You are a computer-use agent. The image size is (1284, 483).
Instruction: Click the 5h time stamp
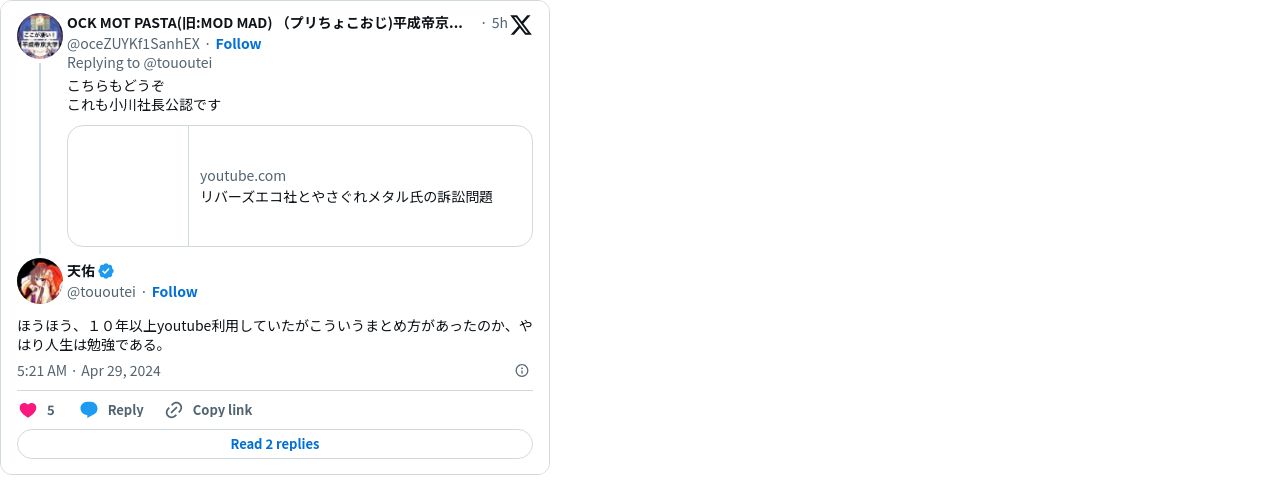(499, 23)
